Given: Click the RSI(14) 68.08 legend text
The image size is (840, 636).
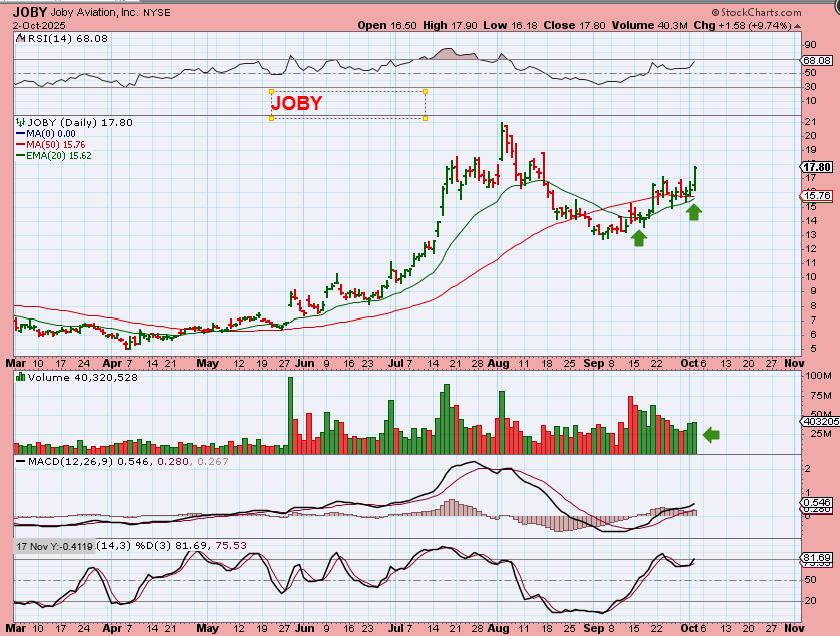Looking at the screenshot, I should [x=68, y=39].
